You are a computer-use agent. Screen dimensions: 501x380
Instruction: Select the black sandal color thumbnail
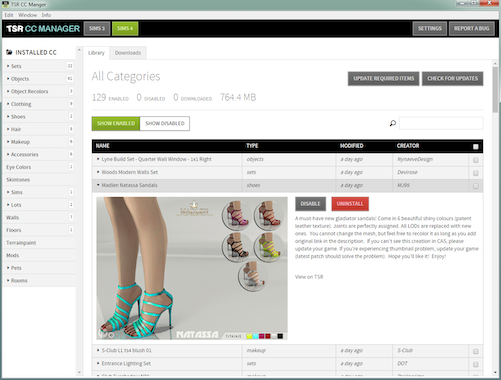click(x=236, y=247)
